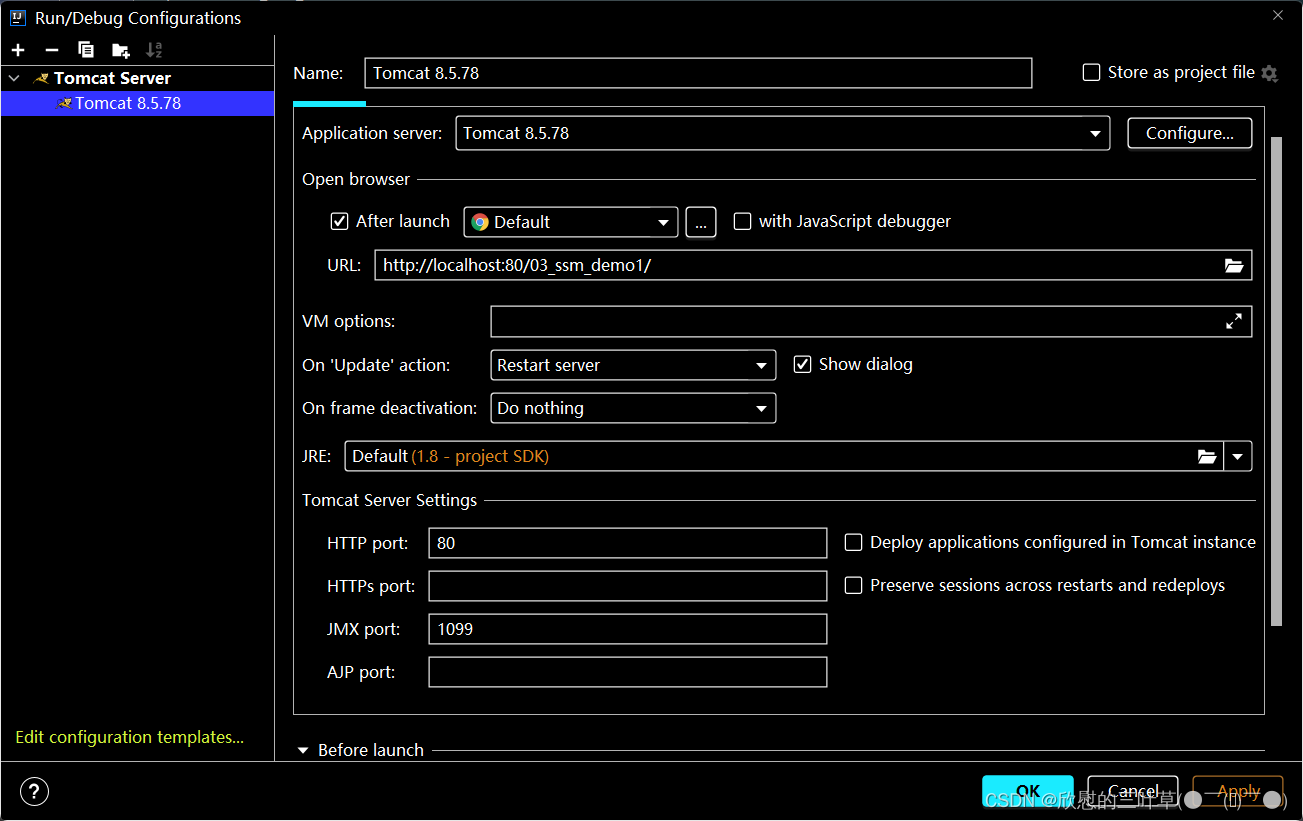Collapse Tomcat Server tree node

point(14,78)
